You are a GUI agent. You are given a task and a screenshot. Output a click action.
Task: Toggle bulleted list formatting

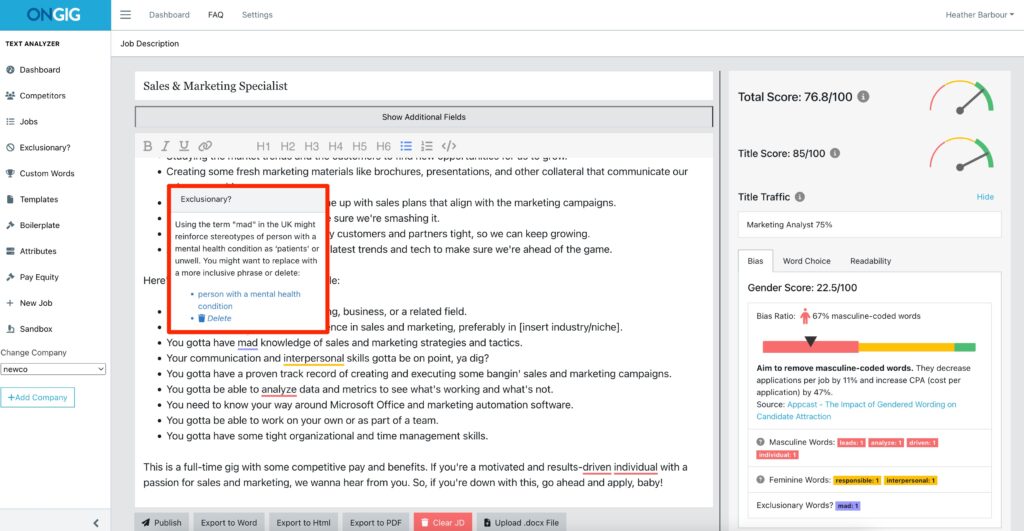[406, 146]
